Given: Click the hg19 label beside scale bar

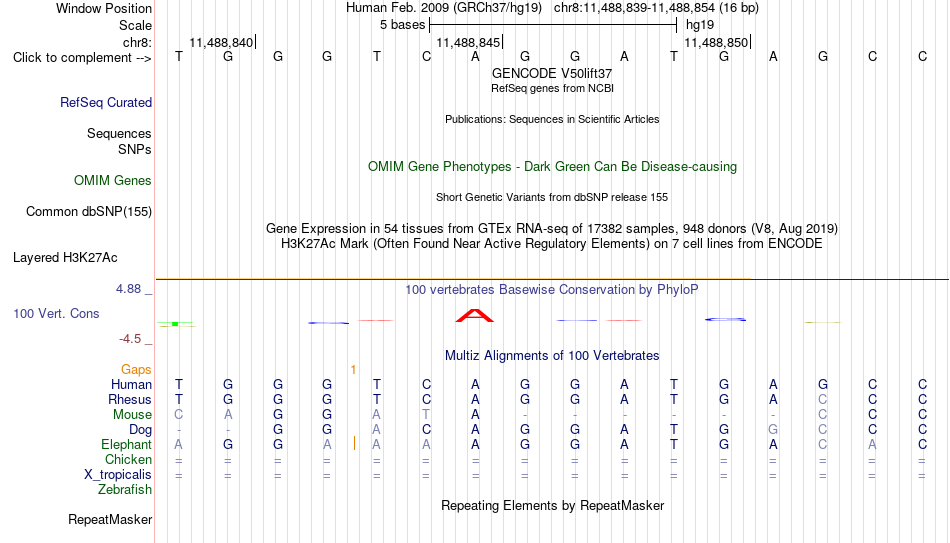Looking at the screenshot, I should [x=700, y=25].
